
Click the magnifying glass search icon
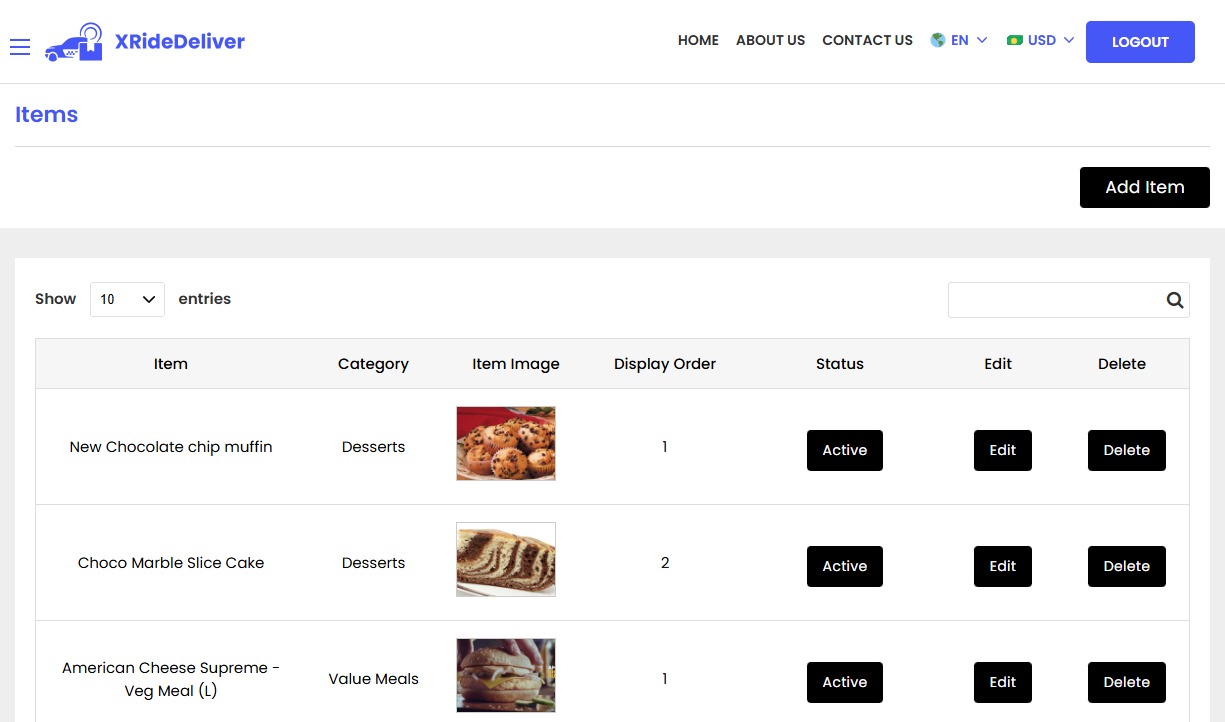point(1174,299)
